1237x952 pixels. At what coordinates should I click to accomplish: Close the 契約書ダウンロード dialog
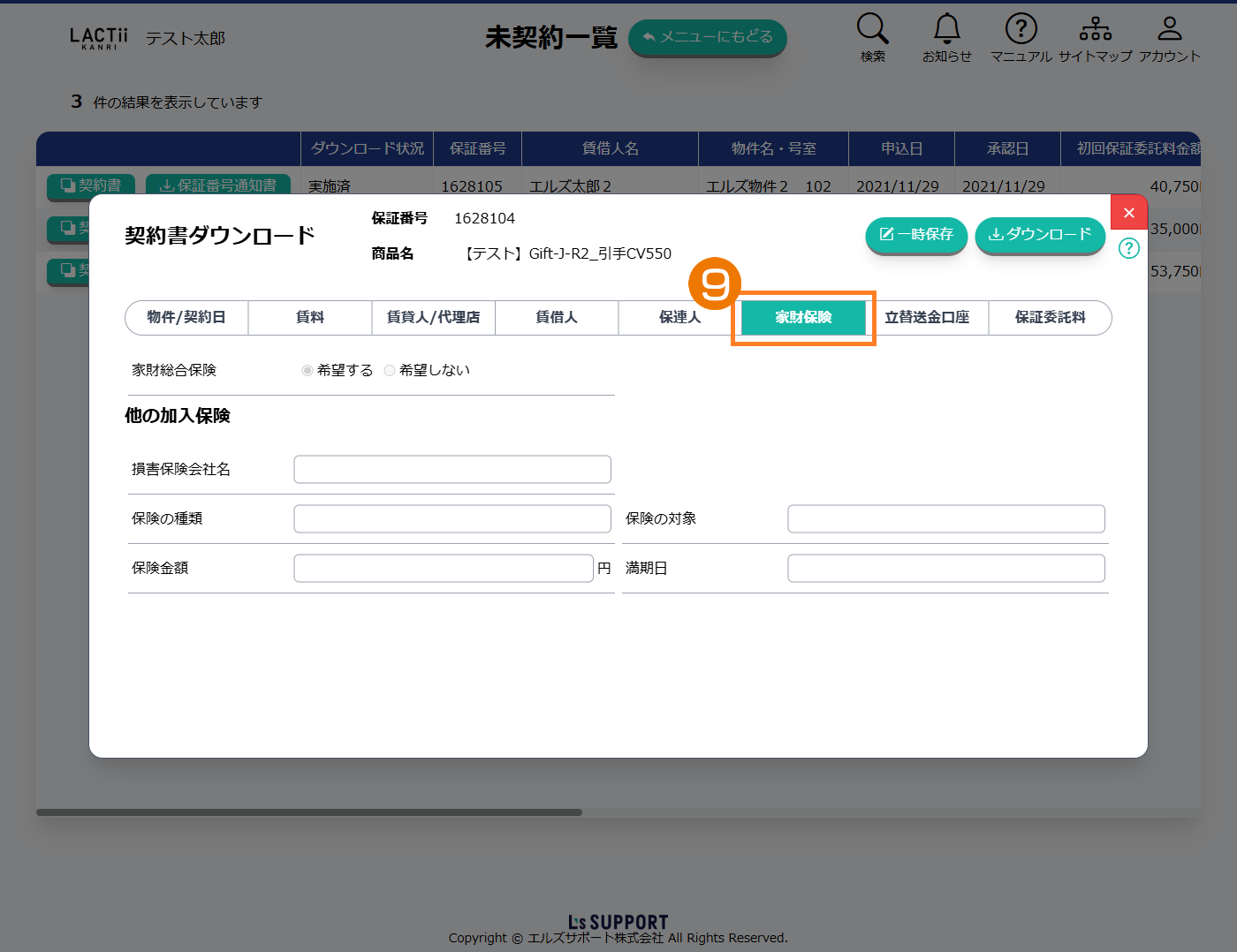[1128, 213]
